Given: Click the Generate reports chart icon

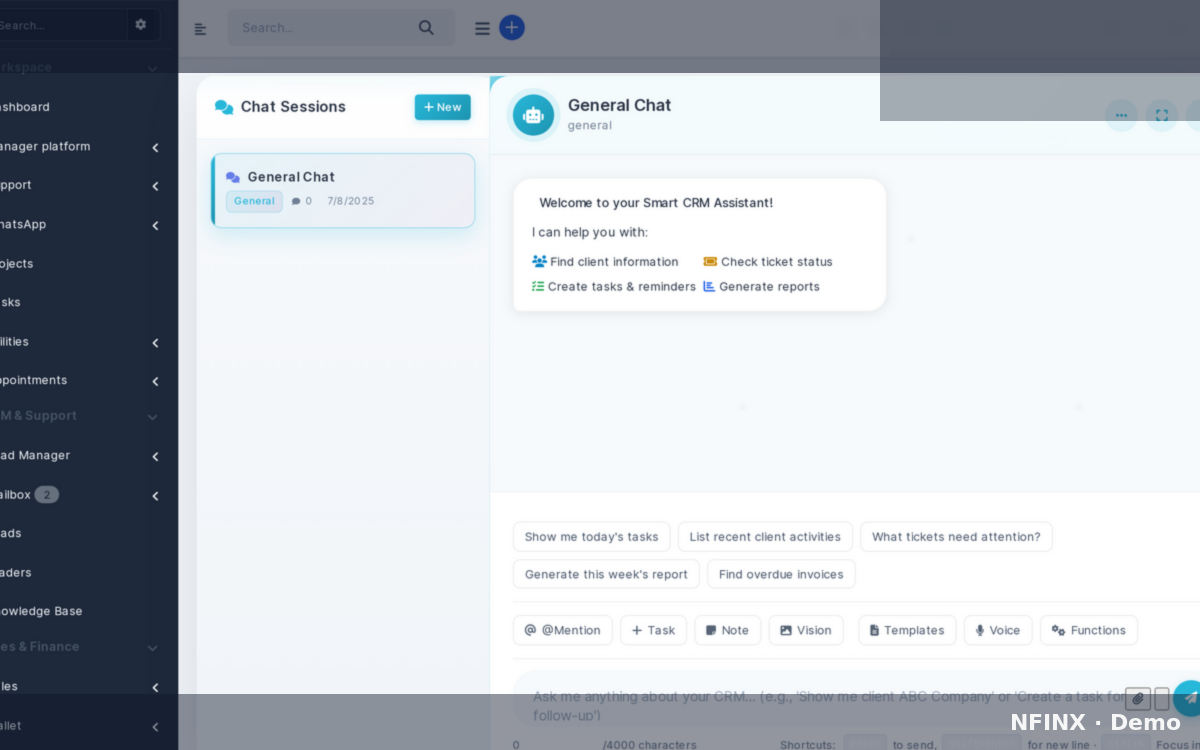Looking at the screenshot, I should (x=709, y=286).
